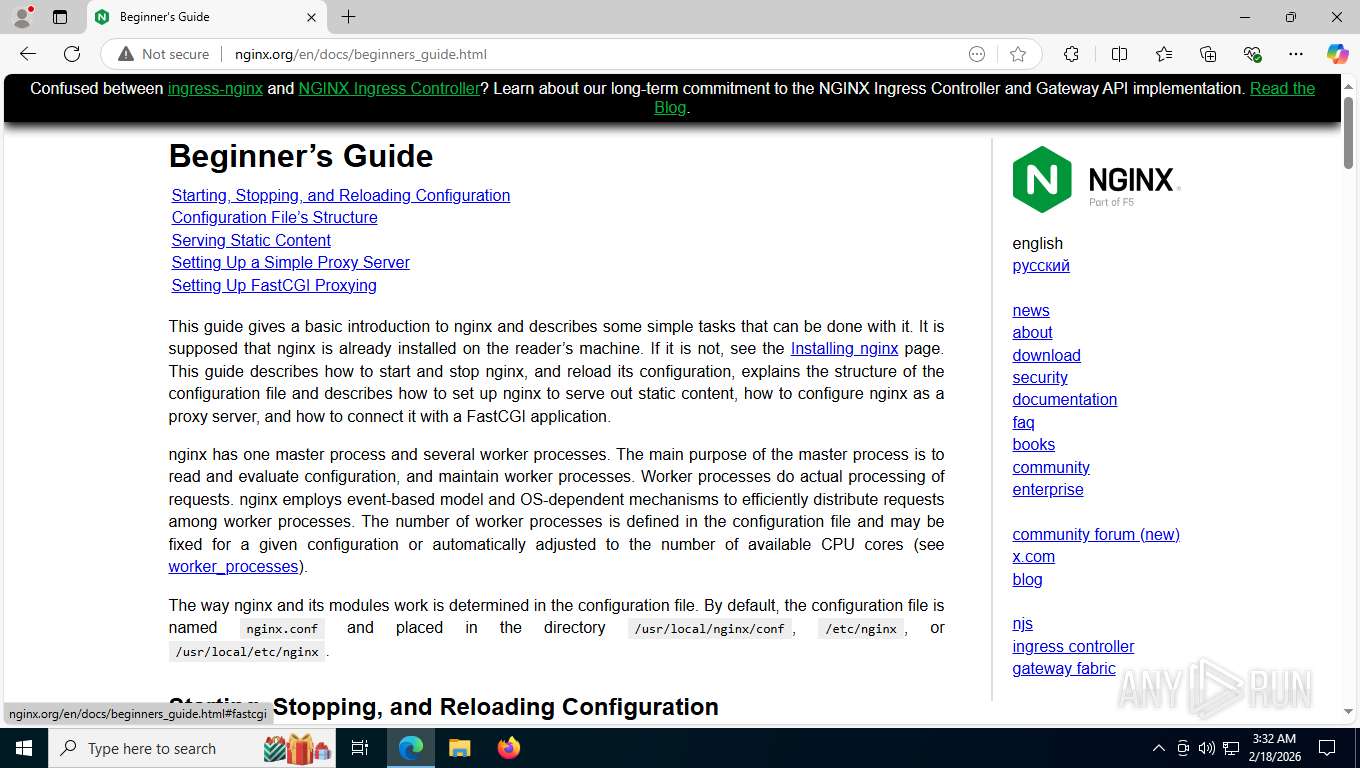Viewport: 1360px width, 768px height.
Task: Jump to Starting, Stopping, and Reloading Configuration
Action: click(341, 195)
